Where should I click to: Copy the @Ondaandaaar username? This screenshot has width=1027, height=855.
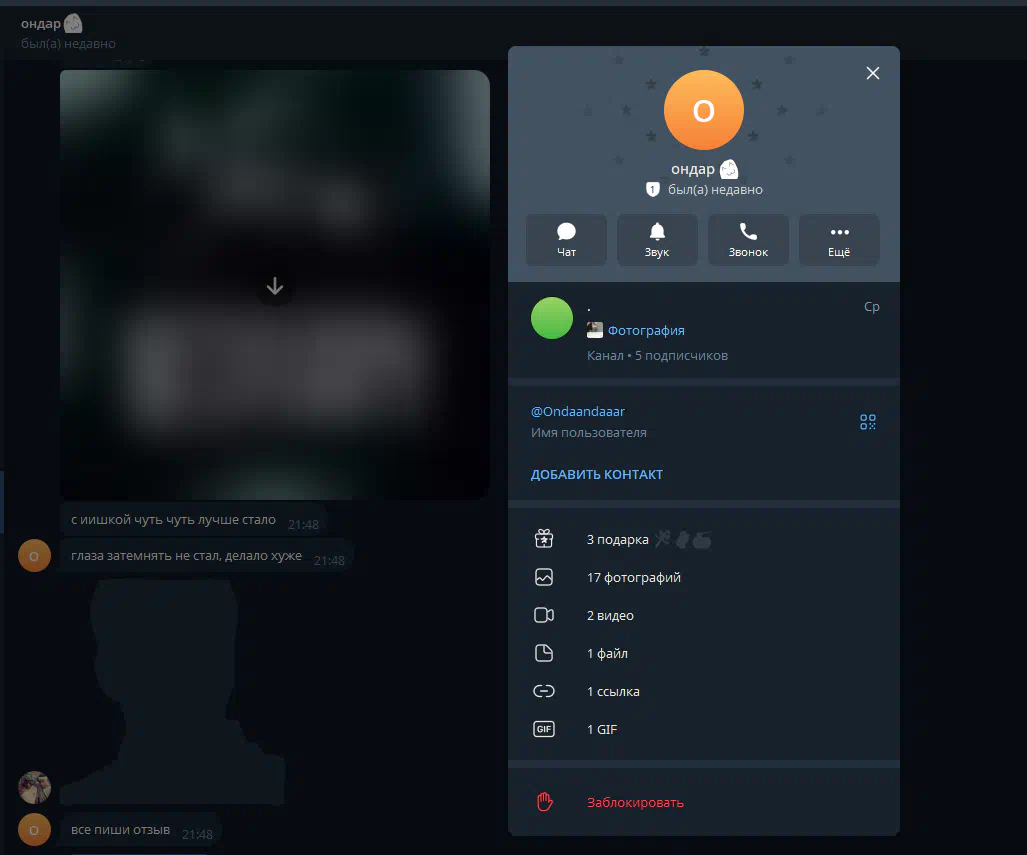[x=578, y=411]
